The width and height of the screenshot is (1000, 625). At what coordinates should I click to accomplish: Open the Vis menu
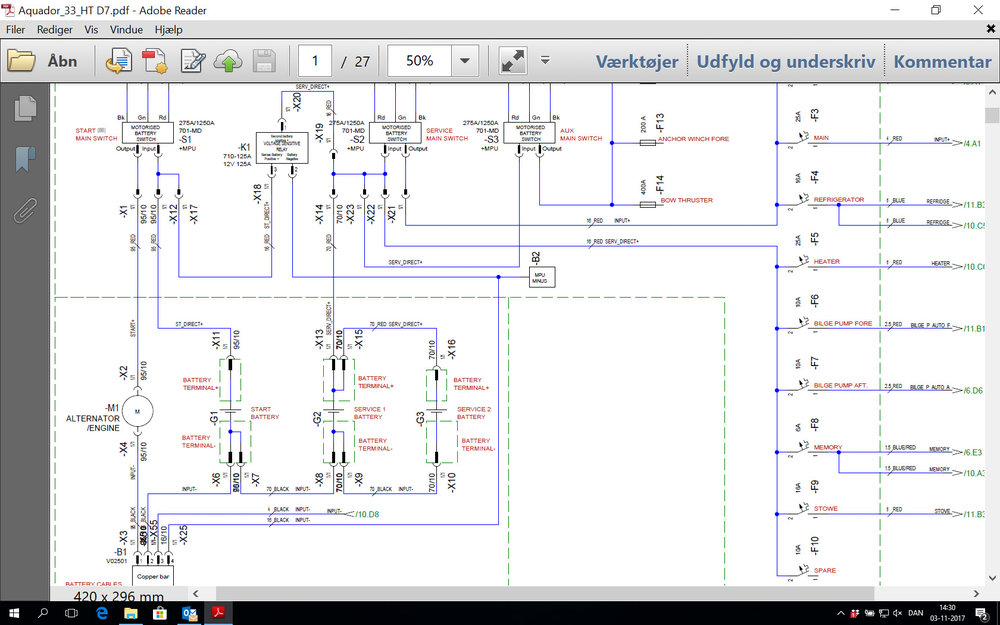[x=91, y=29]
